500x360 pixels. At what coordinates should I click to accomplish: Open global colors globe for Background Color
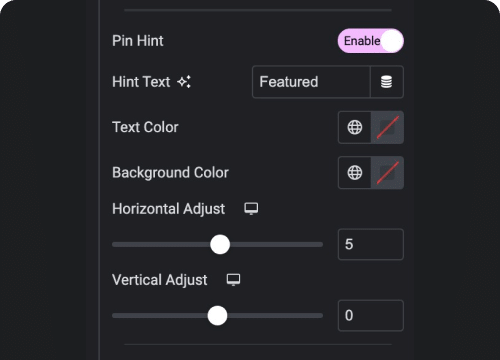click(x=355, y=173)
